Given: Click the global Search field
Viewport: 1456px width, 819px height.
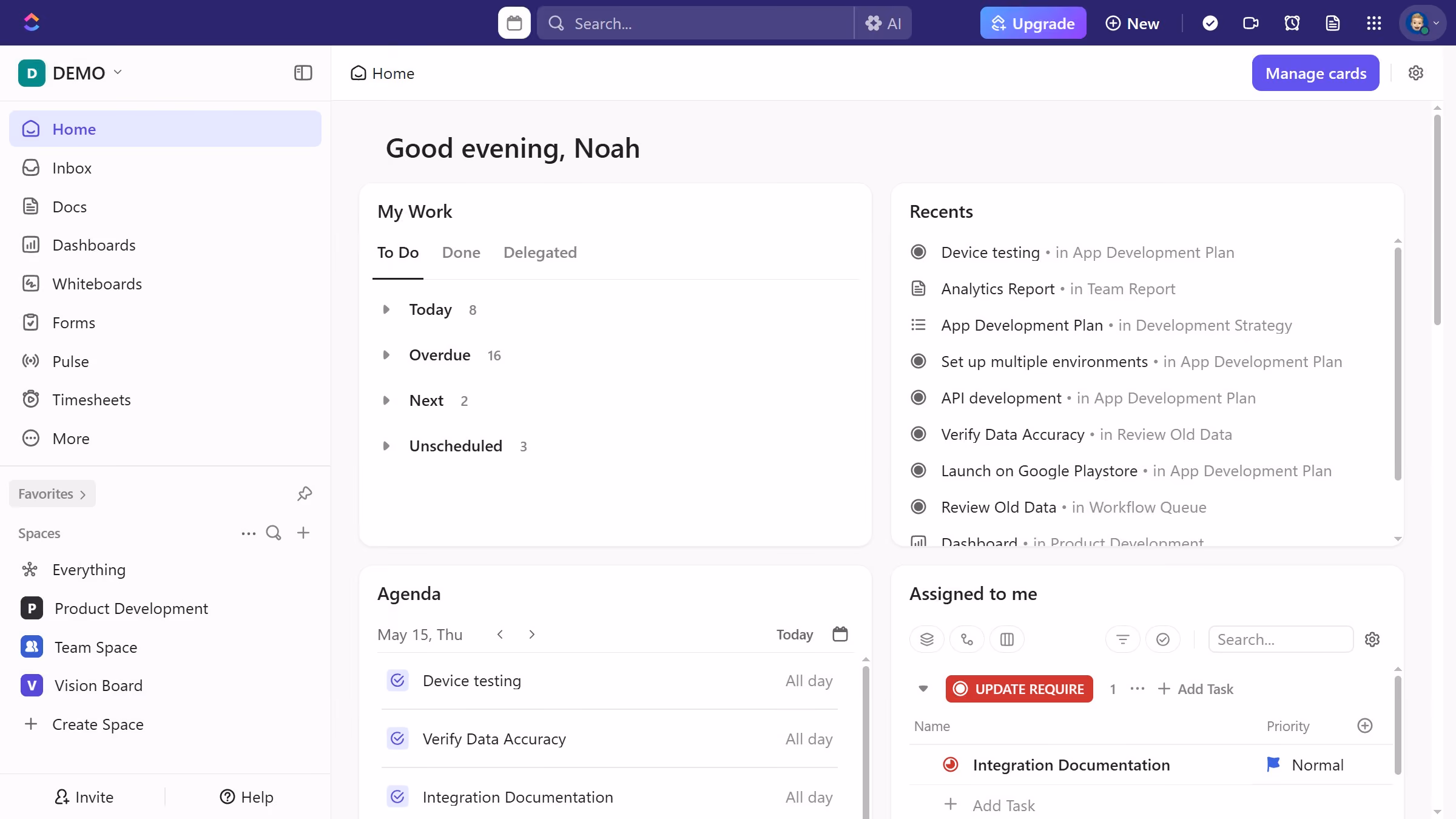Looking at the screenshot, I should pyautogui.click(x=695, y=23).
